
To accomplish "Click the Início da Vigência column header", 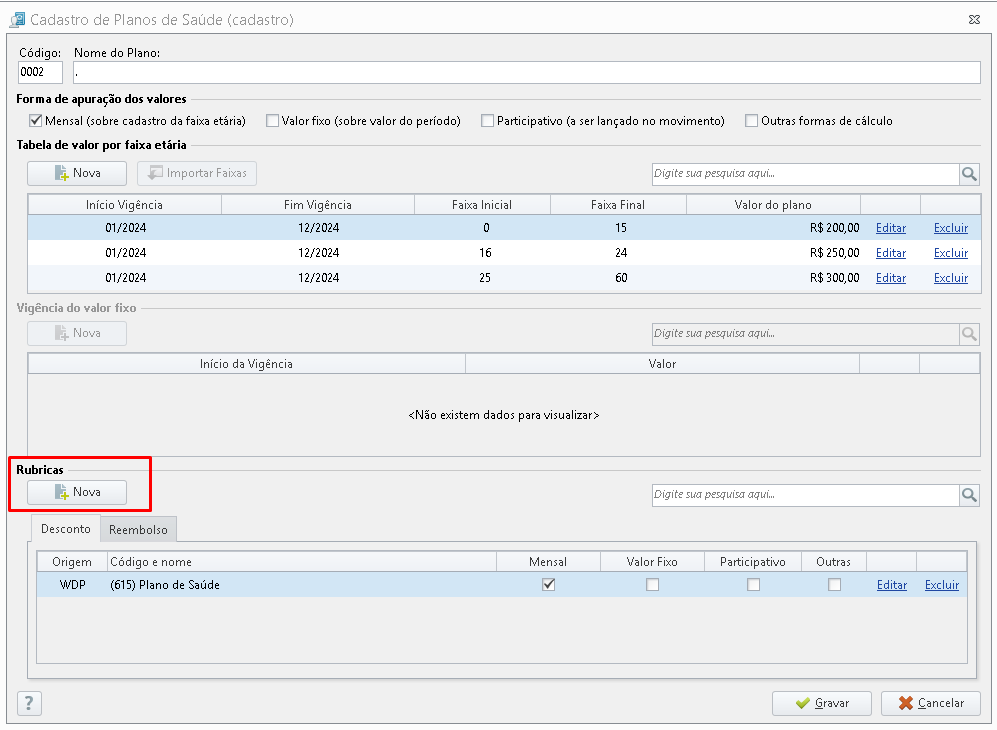I will [247, 364].
